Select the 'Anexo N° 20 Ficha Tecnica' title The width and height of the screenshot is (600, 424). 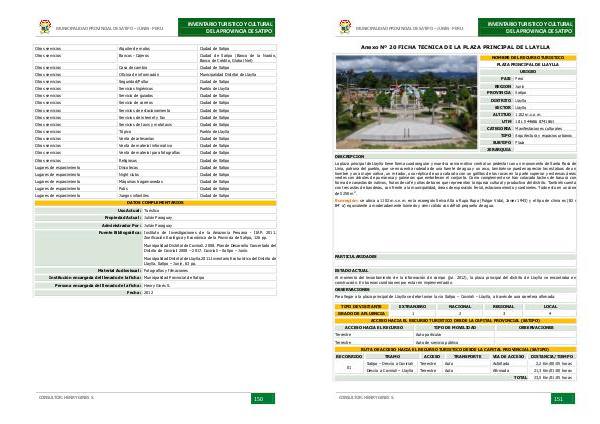455,47
